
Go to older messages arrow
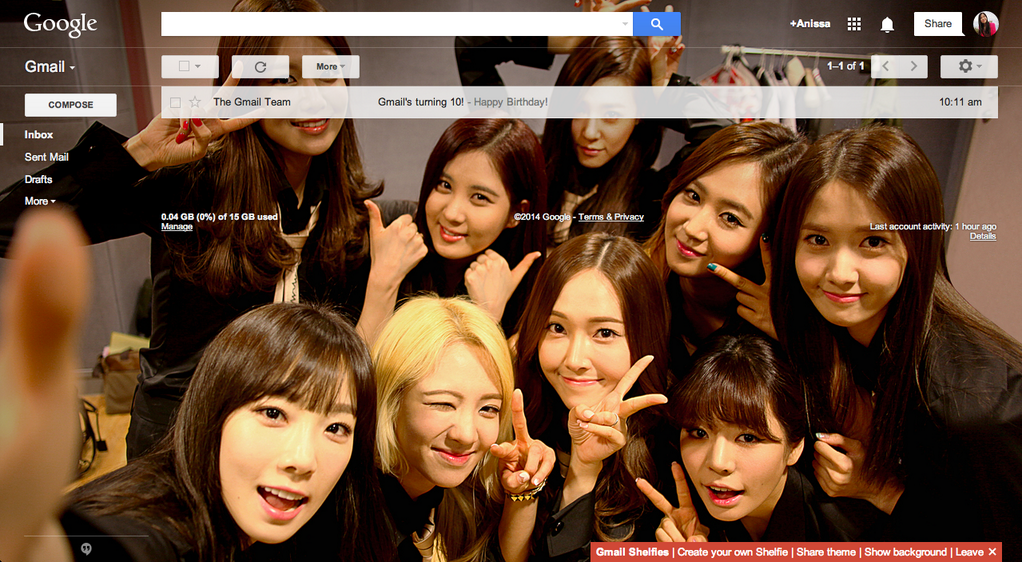[914, 67]
